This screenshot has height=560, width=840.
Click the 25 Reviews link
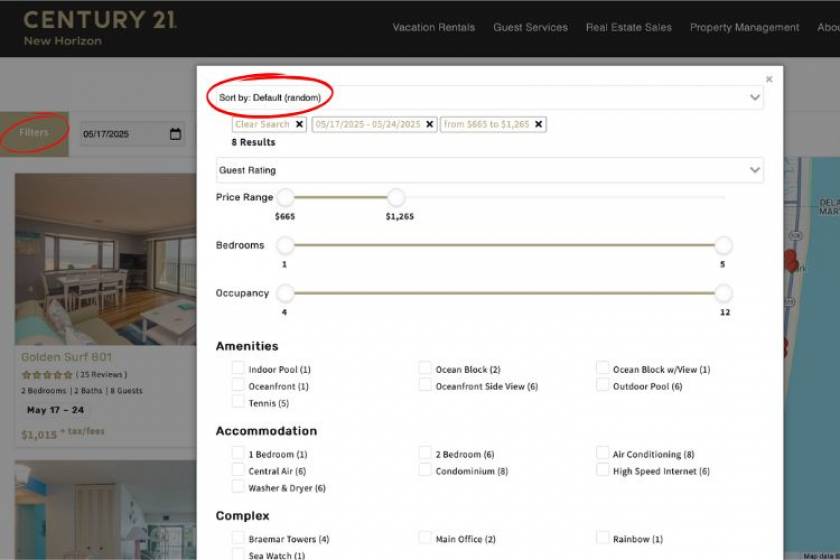point(101,375)
